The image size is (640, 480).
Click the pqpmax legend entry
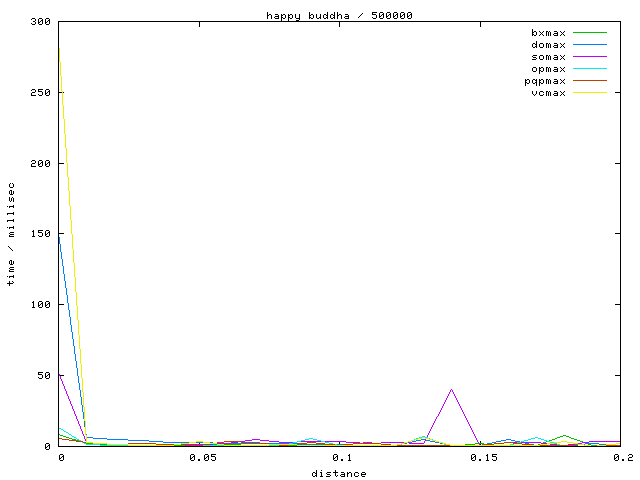(x=545, y=81)
